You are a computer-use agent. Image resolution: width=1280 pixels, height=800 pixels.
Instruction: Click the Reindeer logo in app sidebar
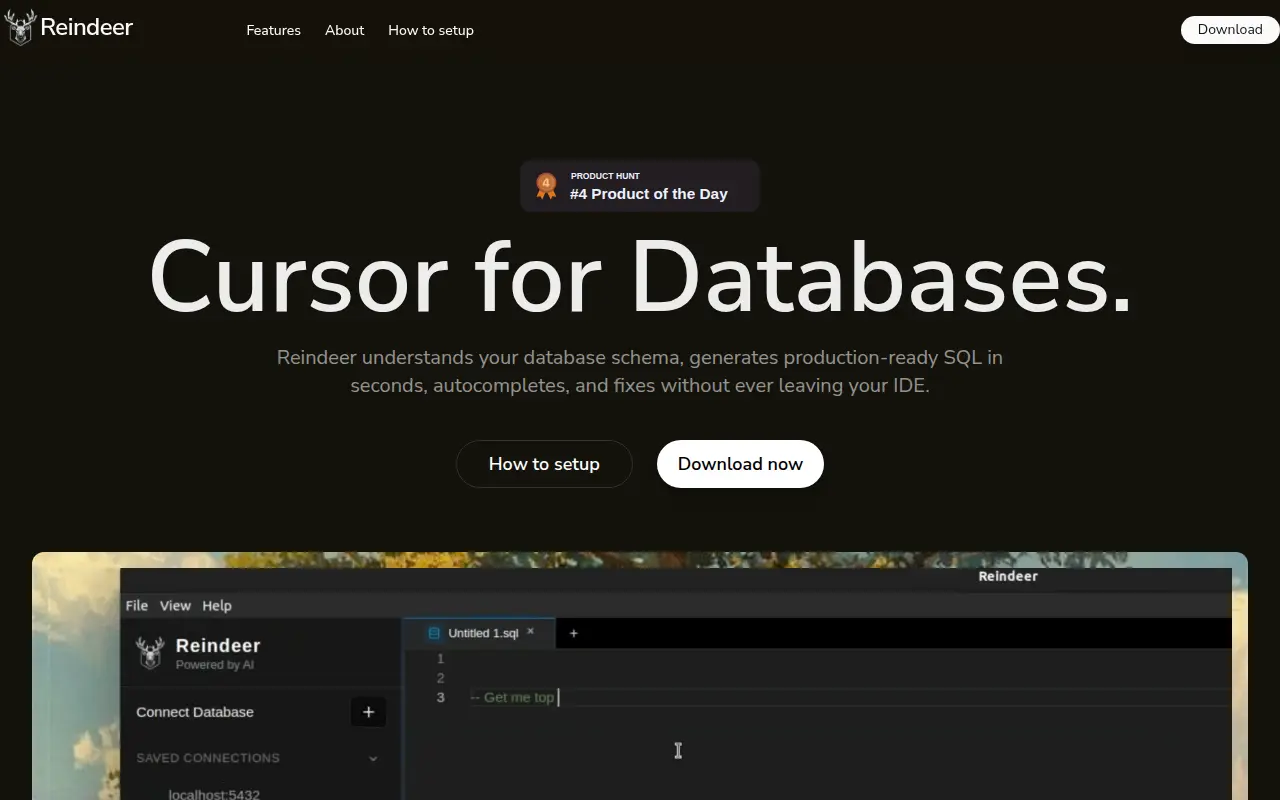point(150,653)
